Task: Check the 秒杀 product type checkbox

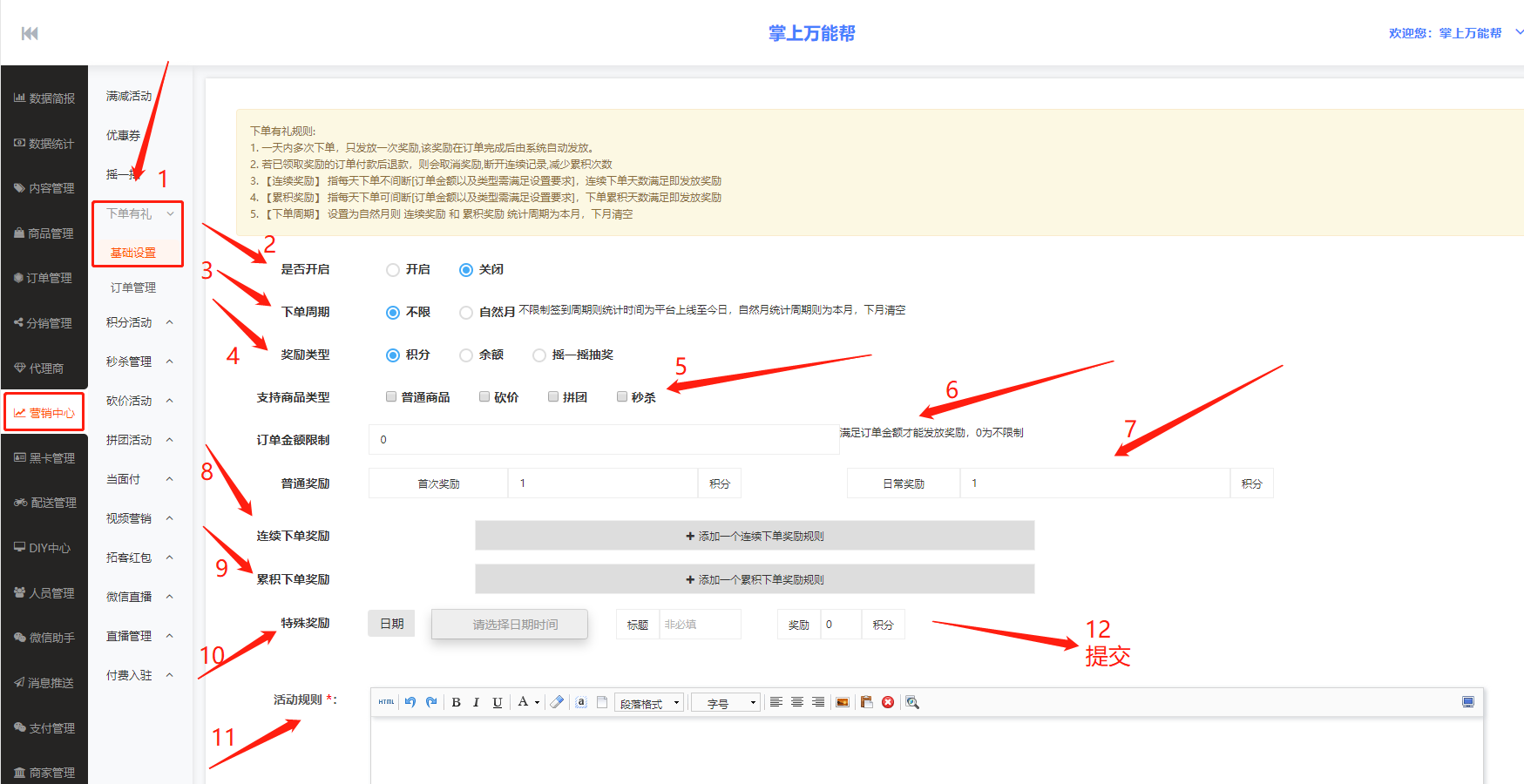Action: 622,397
